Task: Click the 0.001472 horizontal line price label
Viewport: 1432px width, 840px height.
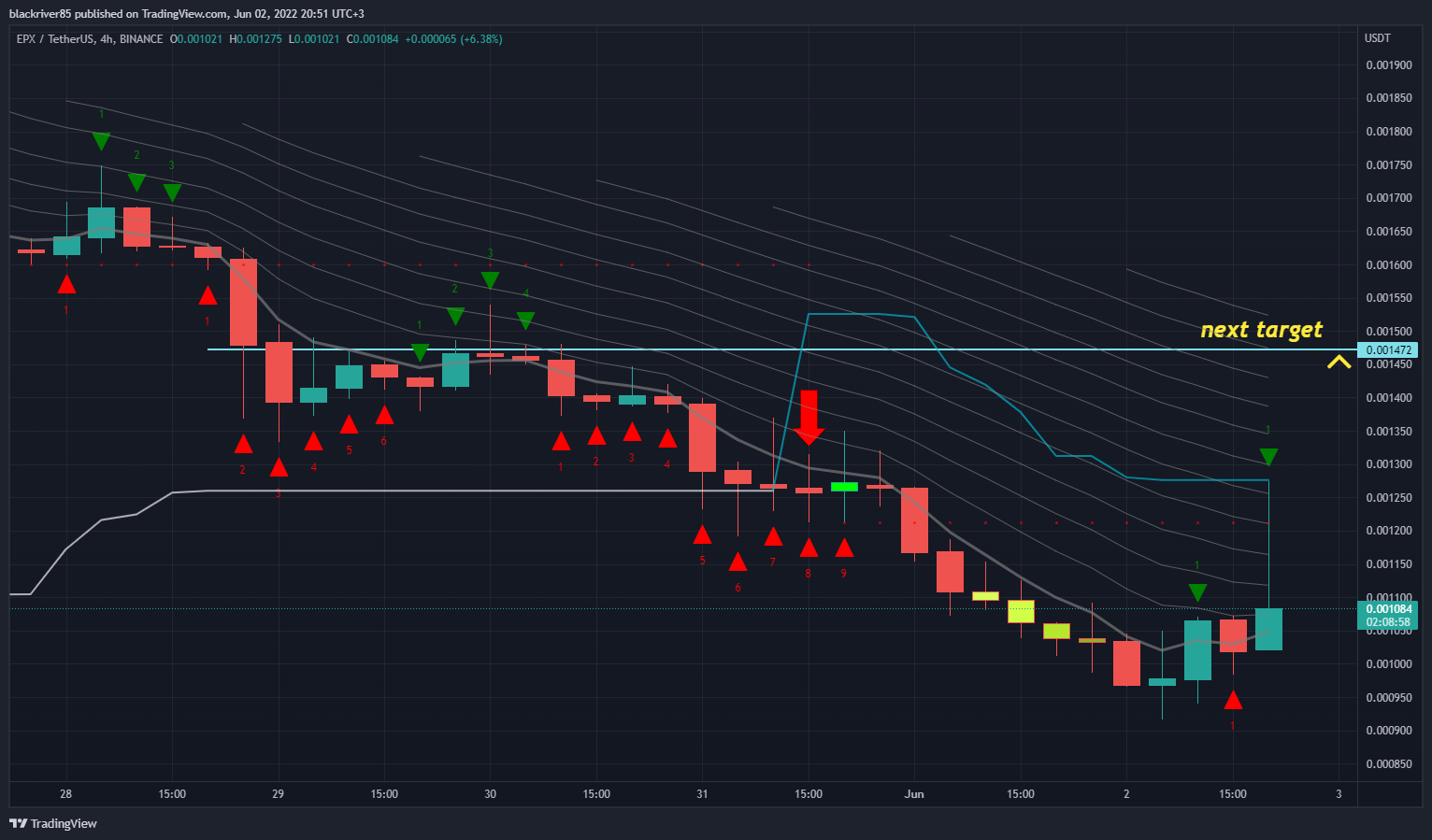Action: (x=1388, y=350)
